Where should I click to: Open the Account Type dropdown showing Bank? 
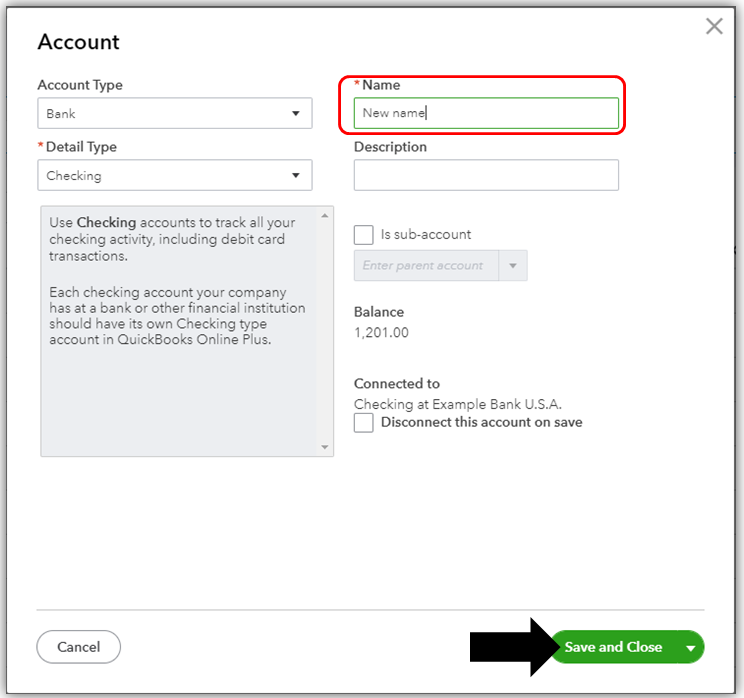(x=175, y=114)
